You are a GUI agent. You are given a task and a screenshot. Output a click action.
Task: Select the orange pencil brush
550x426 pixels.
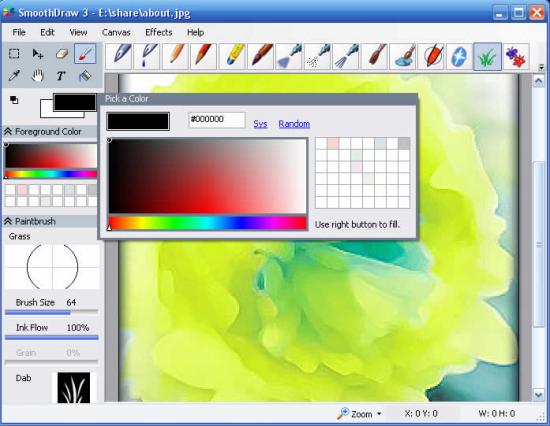(x=176, y=56)
